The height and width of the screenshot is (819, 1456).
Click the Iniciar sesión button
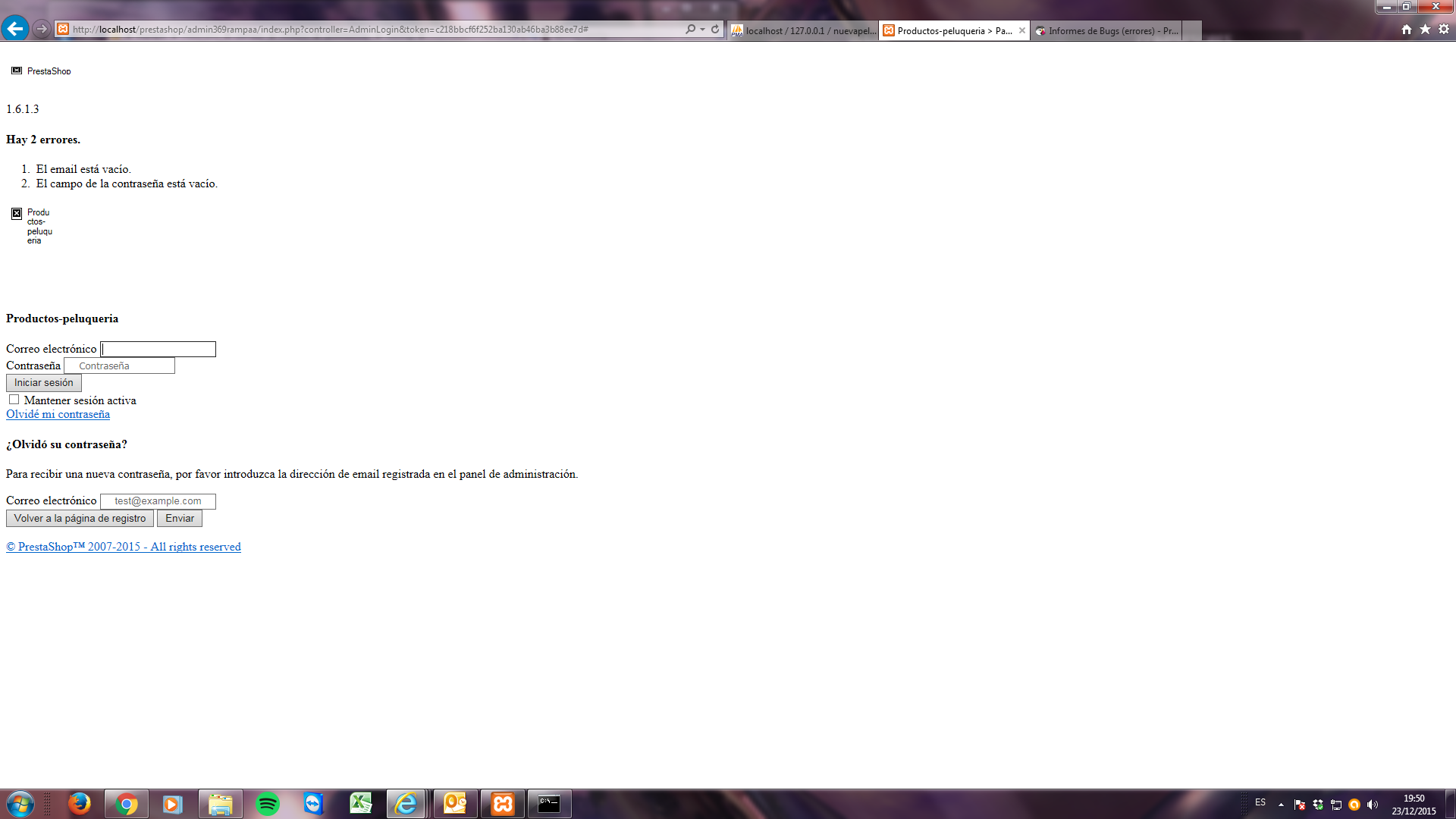tap(44, 383)
